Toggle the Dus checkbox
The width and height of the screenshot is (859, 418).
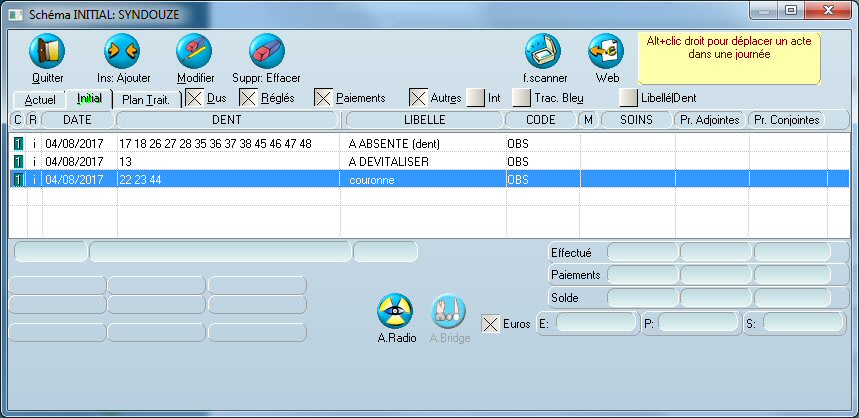click(194, 99)
